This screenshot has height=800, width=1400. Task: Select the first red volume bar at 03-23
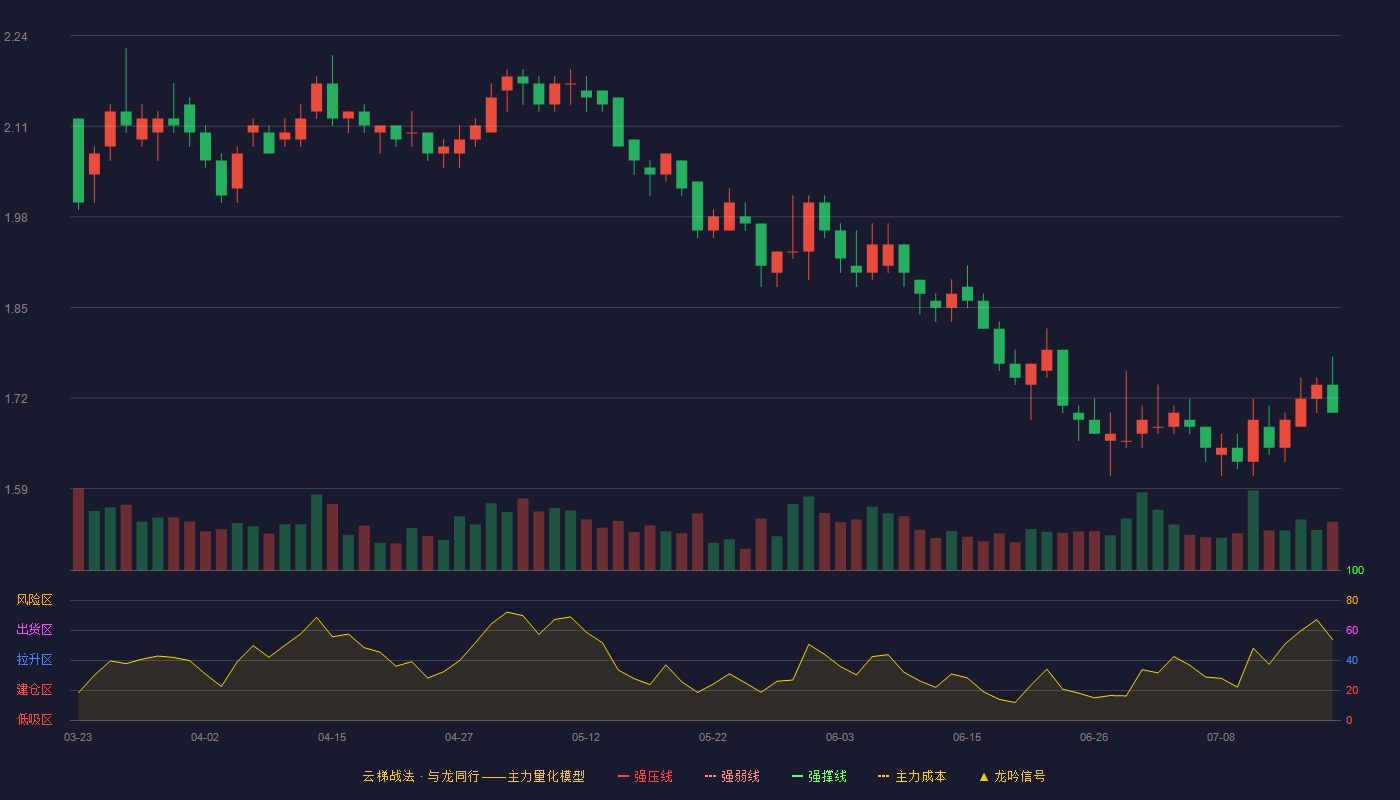click(x=78, y=529)
